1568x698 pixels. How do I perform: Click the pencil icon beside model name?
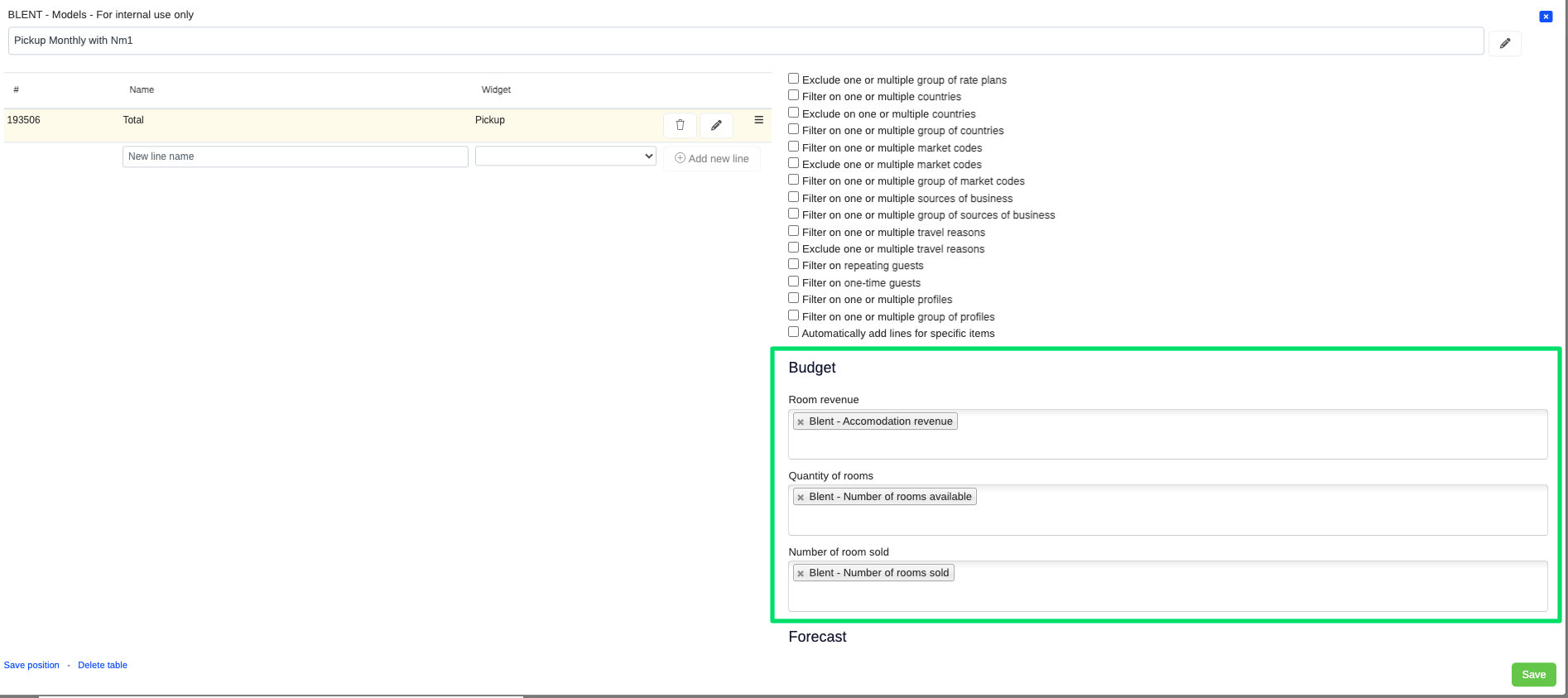pos(1504,43)
